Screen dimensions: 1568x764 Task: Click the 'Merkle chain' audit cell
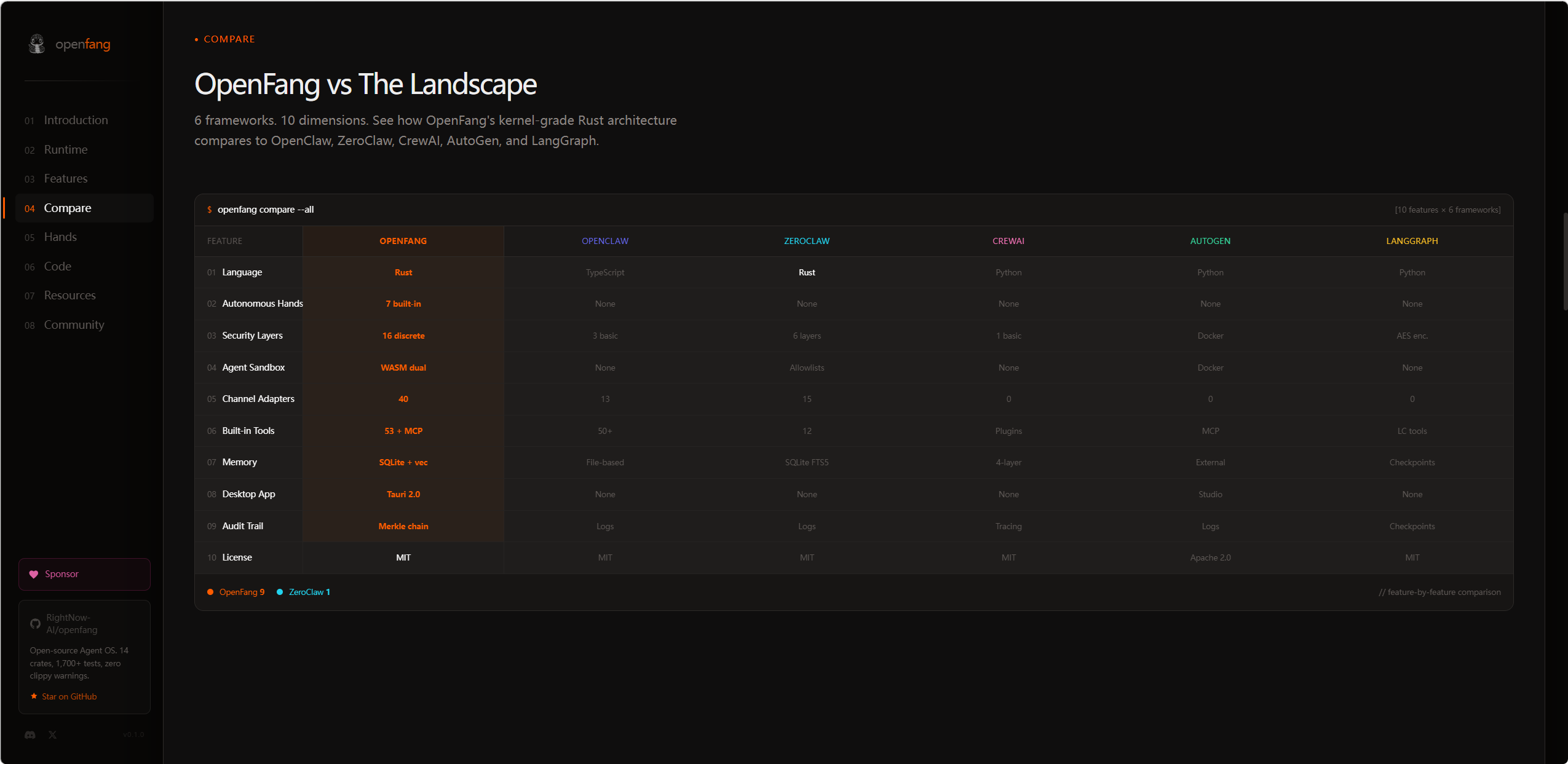point(403,526)
